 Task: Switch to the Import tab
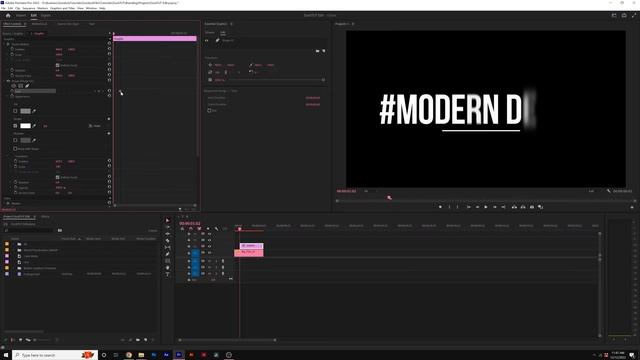coord(21,16)
